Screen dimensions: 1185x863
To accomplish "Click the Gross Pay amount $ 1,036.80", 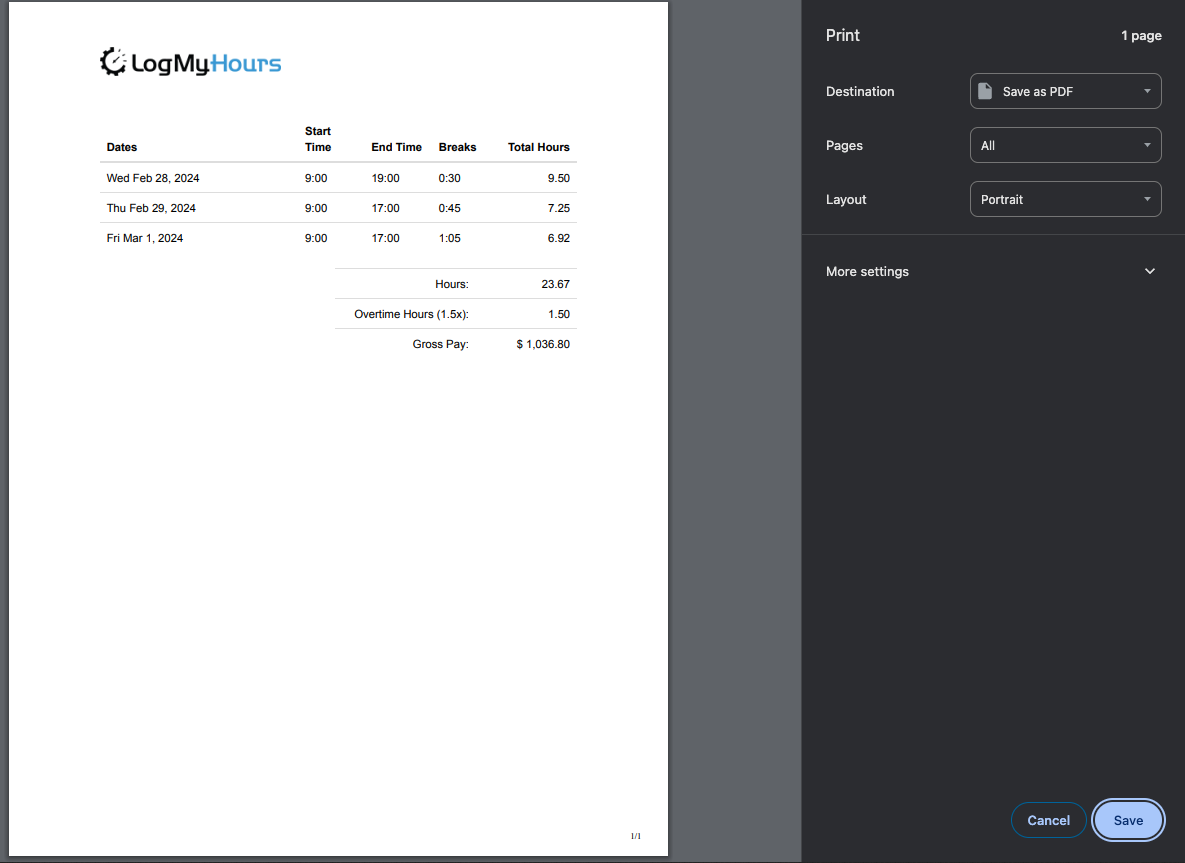I will 543,344.
